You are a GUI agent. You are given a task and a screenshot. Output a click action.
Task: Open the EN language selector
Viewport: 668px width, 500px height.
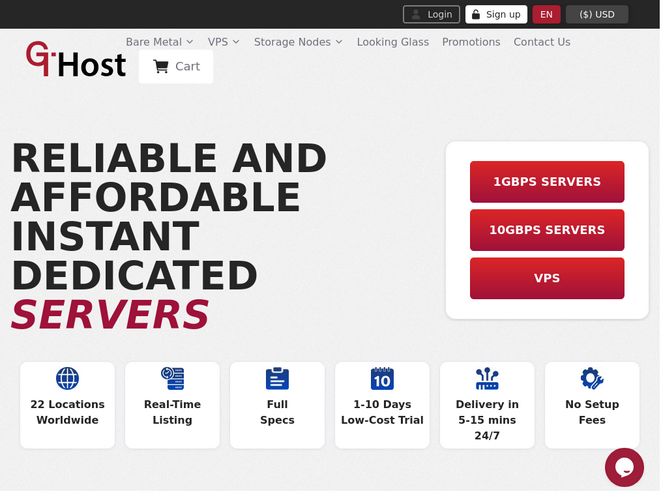(546, 14)
